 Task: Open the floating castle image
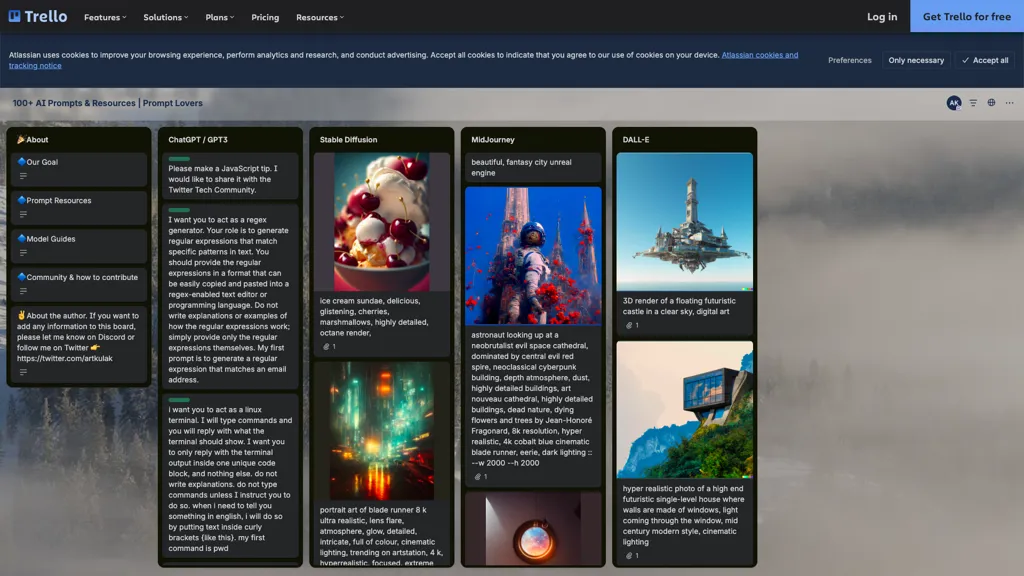click(684, 222)
